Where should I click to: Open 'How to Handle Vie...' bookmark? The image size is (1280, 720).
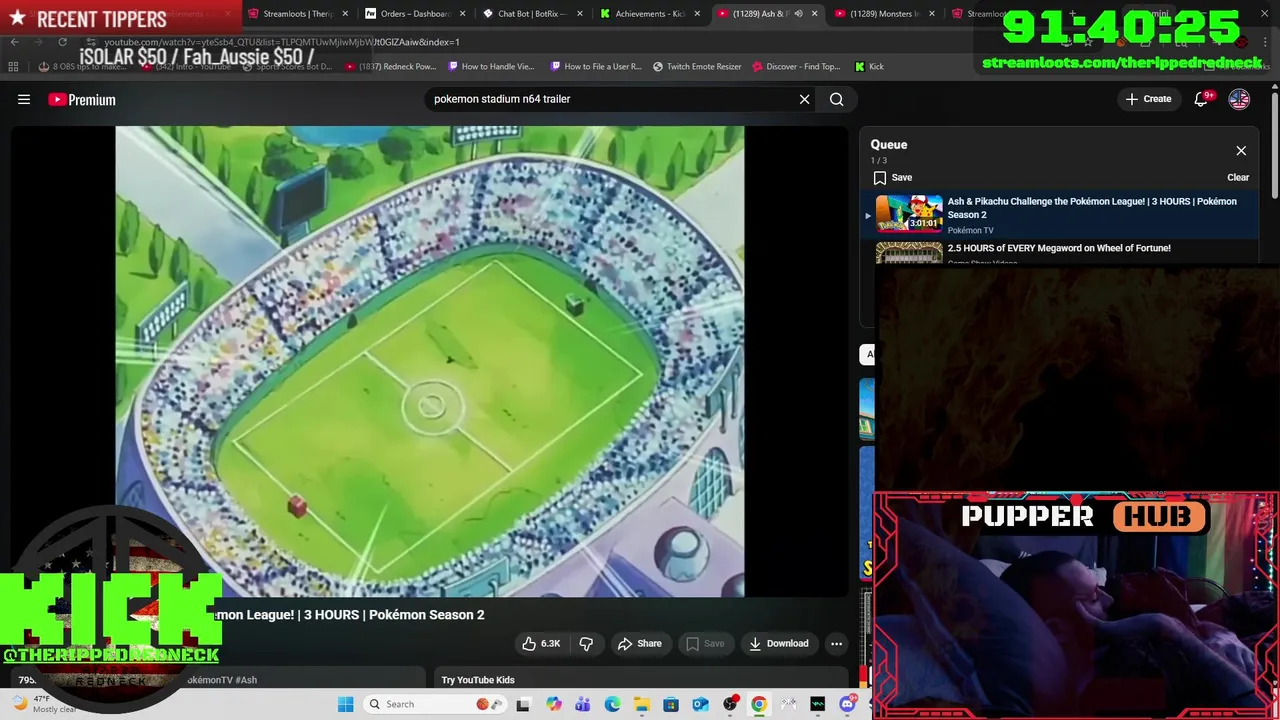tap(491, 67)
